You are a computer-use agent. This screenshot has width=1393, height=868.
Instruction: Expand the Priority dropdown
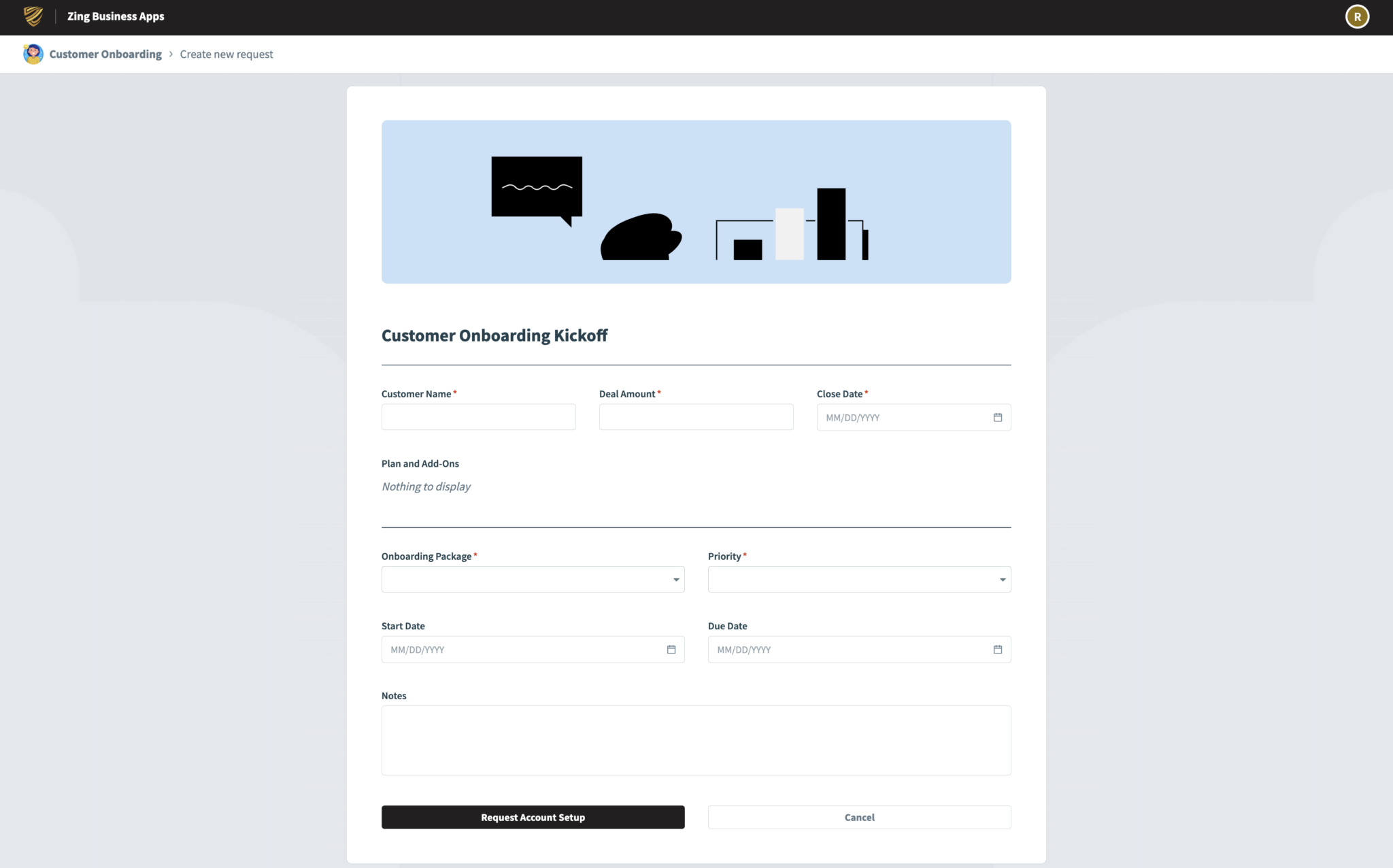click(1002, 579)
